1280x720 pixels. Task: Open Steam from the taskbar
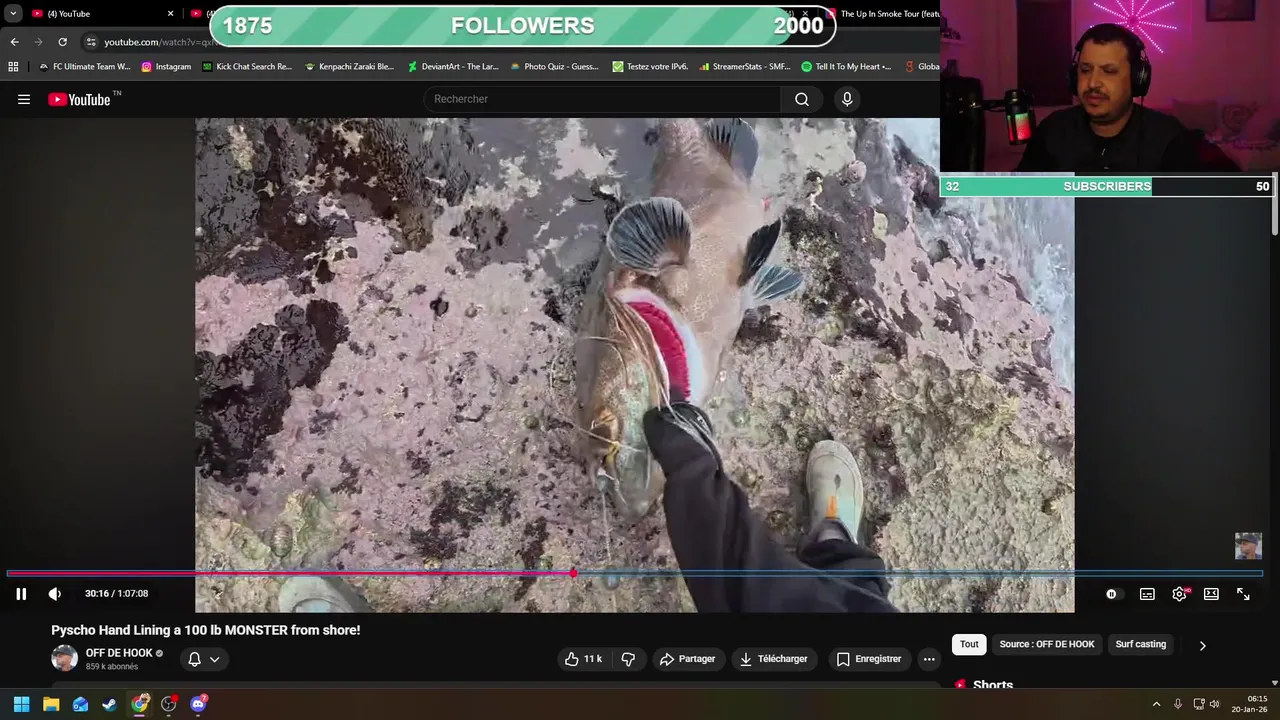click(109, 704)
